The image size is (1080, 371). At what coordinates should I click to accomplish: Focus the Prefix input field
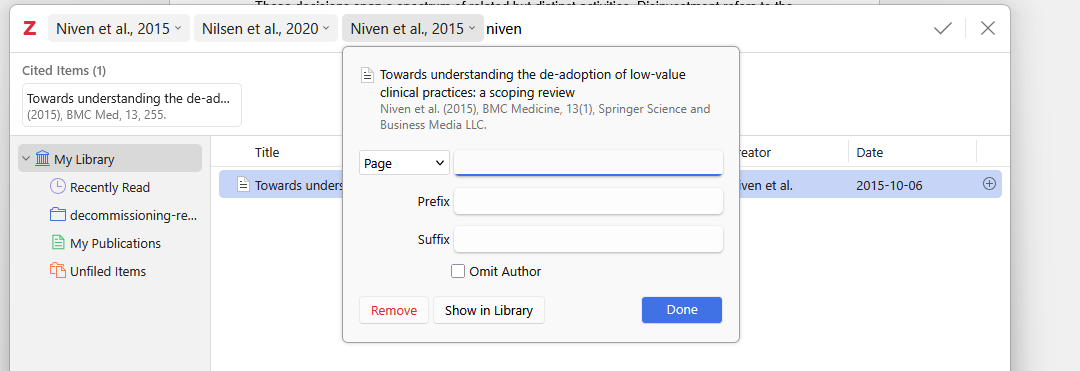point(588,202)
